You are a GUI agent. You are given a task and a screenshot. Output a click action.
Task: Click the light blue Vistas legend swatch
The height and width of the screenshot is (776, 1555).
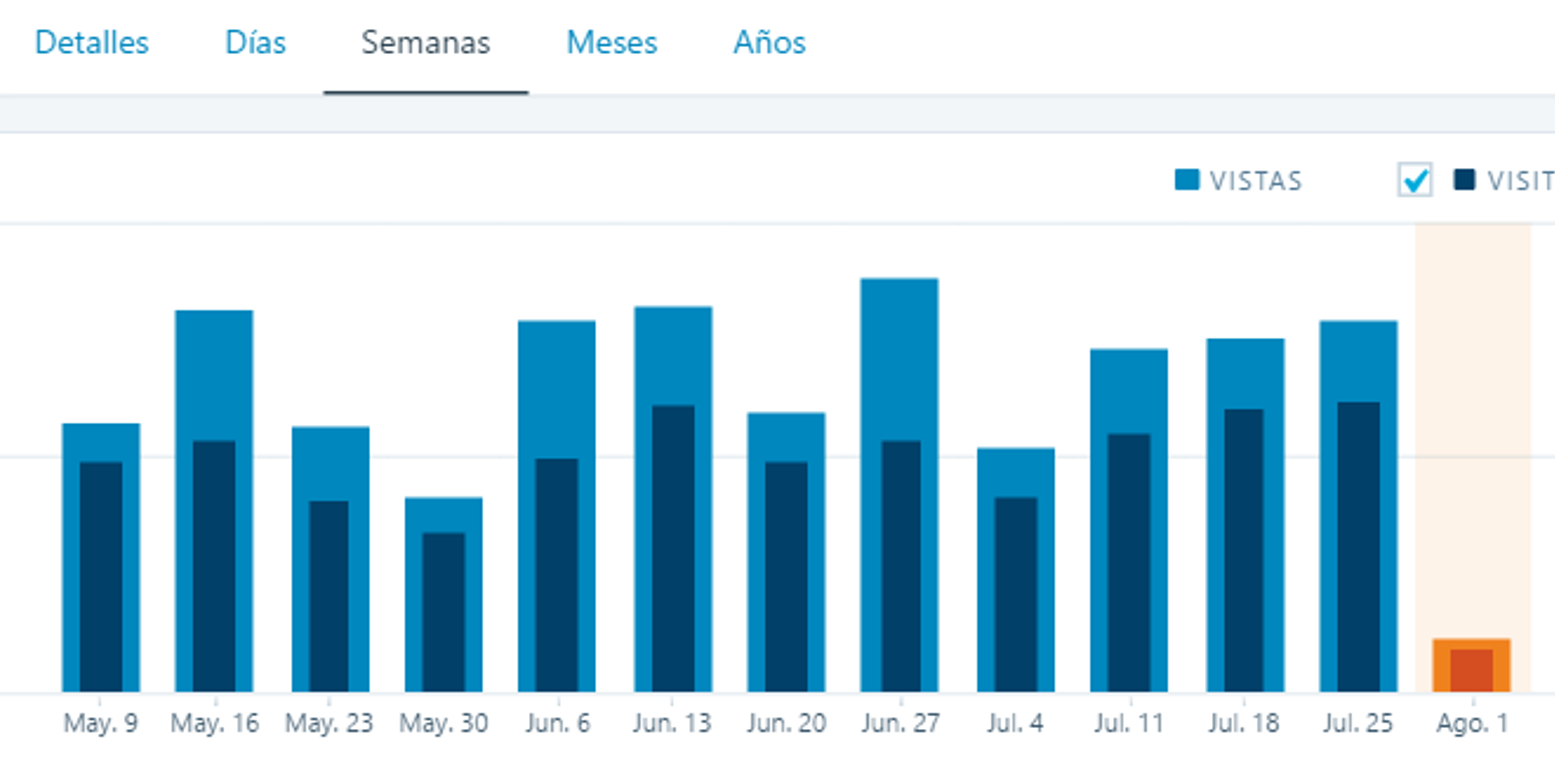click(x=1187, y=181)
